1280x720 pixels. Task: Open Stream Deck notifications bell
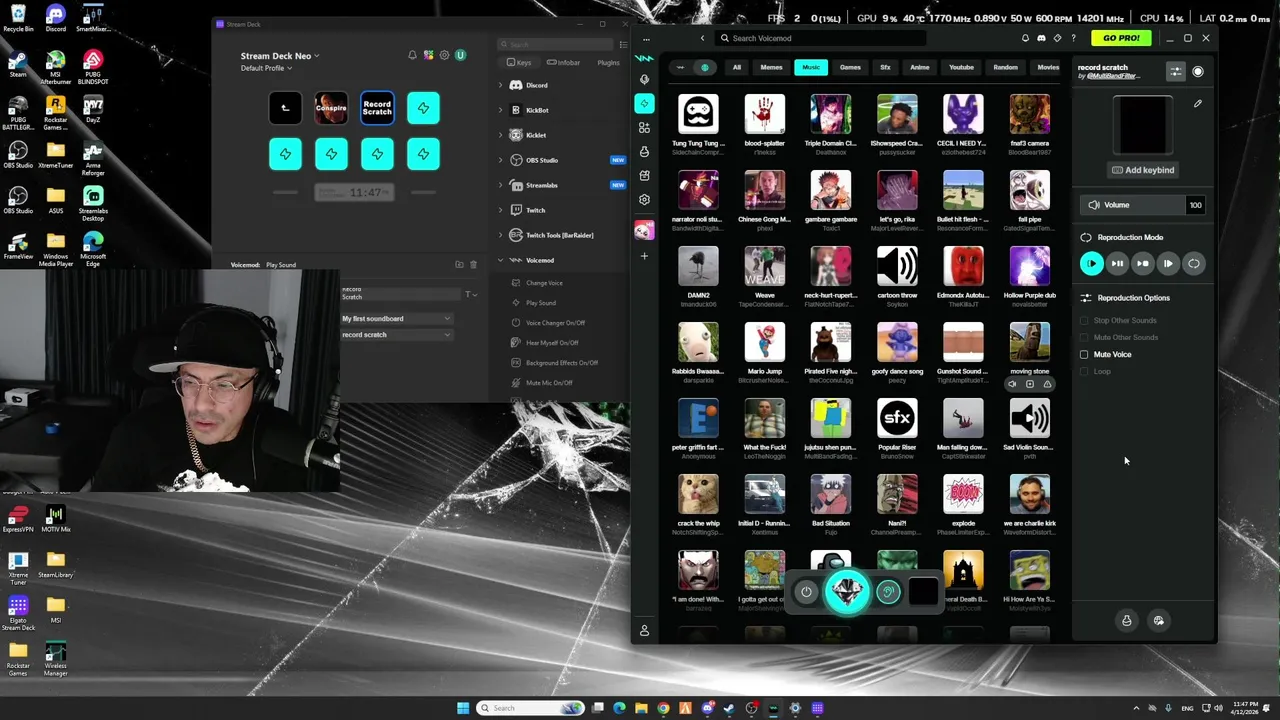(x=412, y=56)
